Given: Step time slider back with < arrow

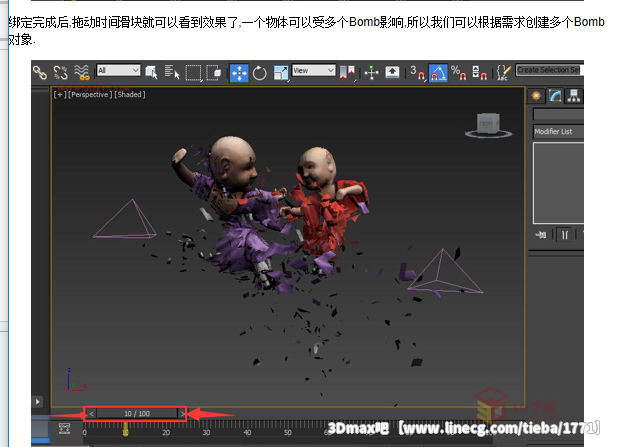Looking at the screenshot, I should tap(91, 414).
